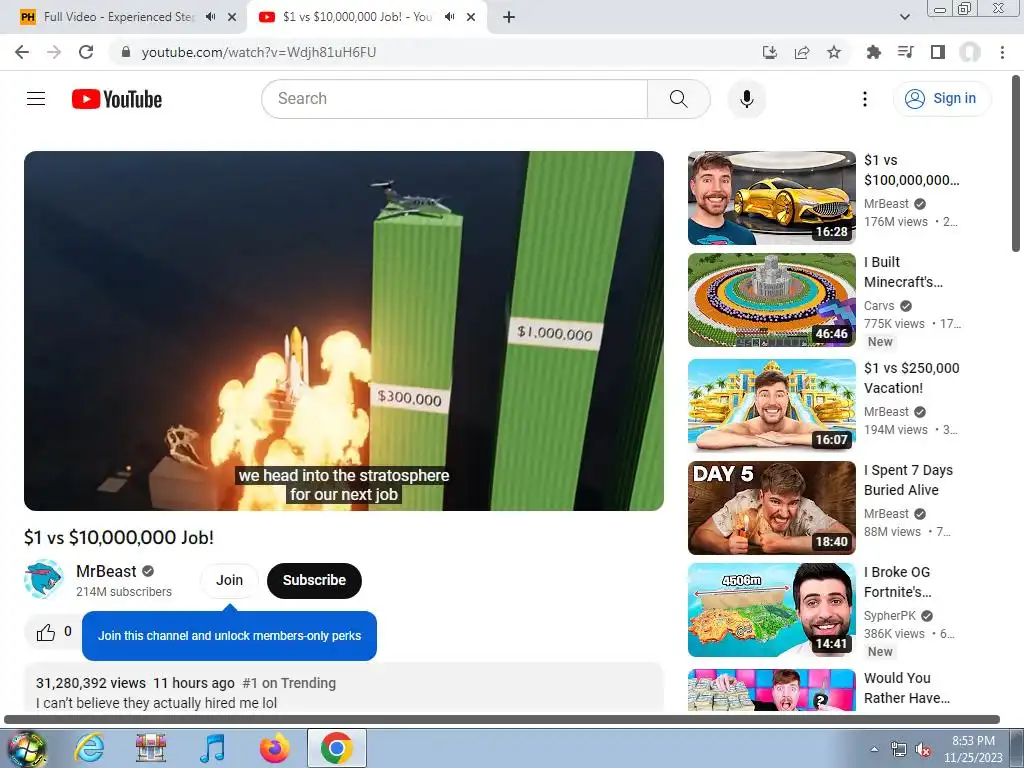Screen dimensions: 1024x768
Task: Open the Chrome profile avatar
Action: click(970, 52)
